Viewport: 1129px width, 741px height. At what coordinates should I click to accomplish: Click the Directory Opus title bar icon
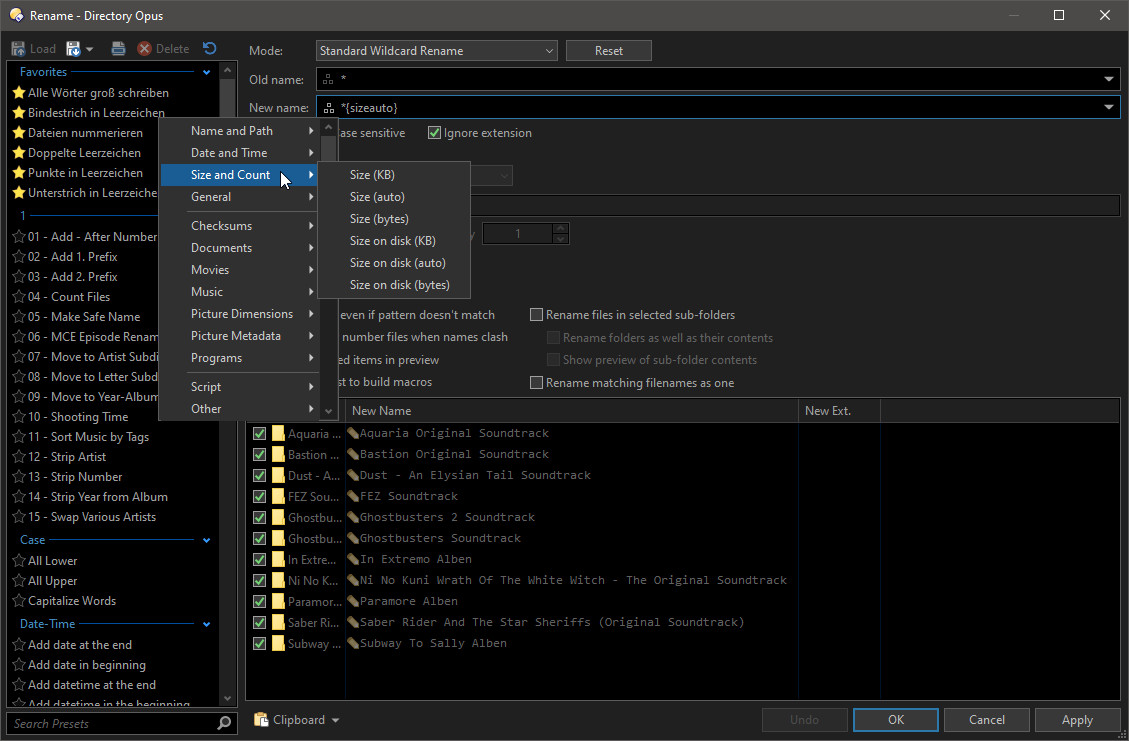(16, 15)
